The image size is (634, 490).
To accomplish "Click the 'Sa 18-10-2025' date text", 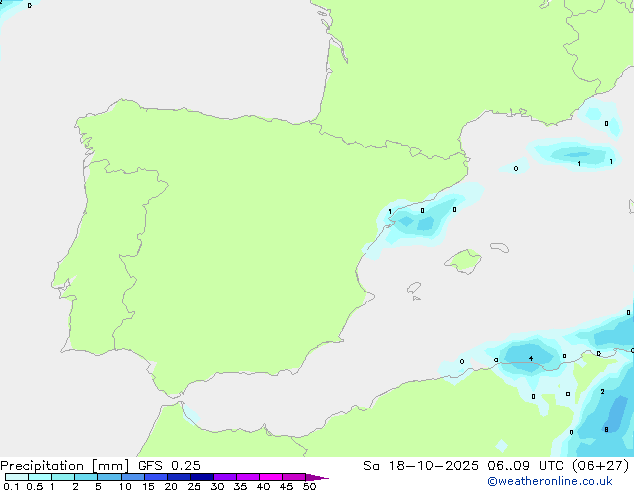I will (x=421, y=466).
